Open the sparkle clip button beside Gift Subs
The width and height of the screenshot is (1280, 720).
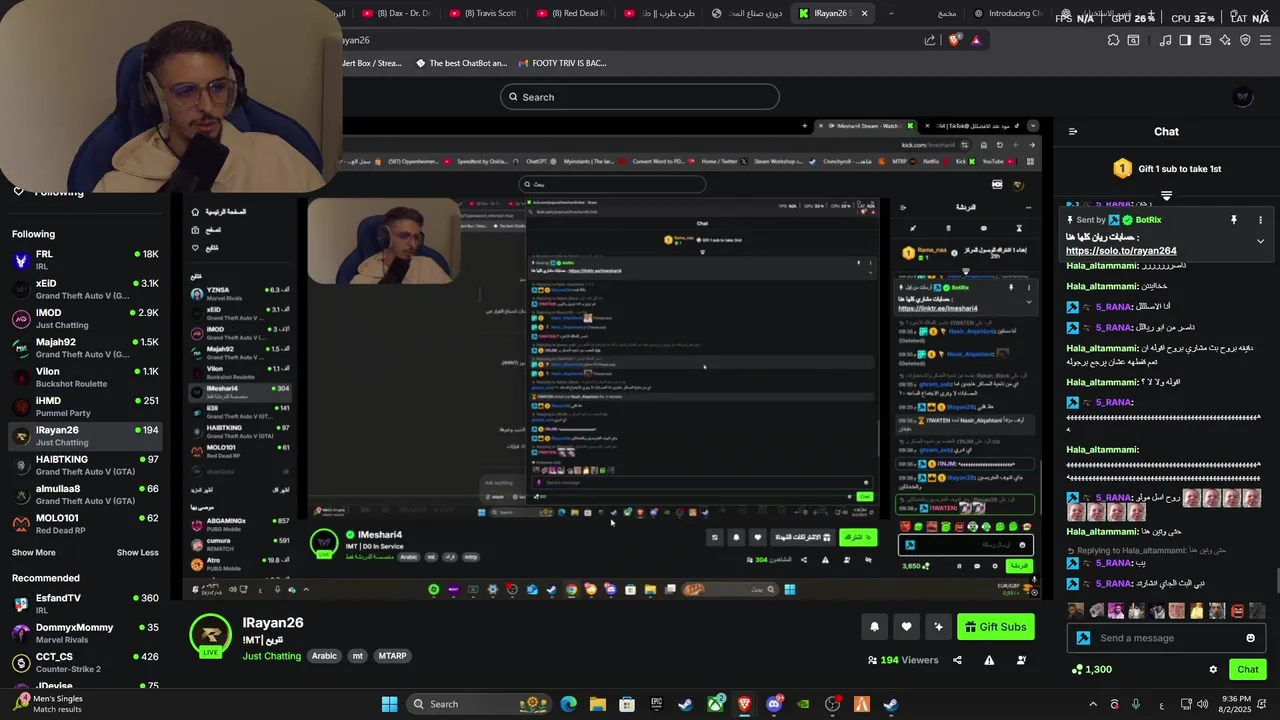coord(938,627)
